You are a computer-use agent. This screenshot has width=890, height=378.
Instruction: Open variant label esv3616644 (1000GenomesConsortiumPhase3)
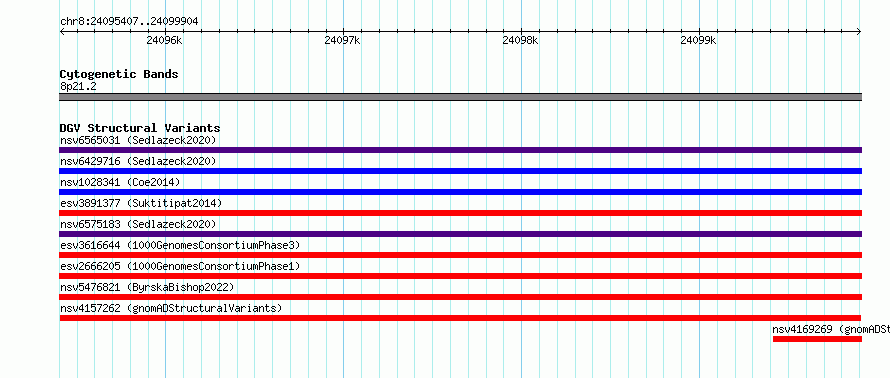coord(180,245)
